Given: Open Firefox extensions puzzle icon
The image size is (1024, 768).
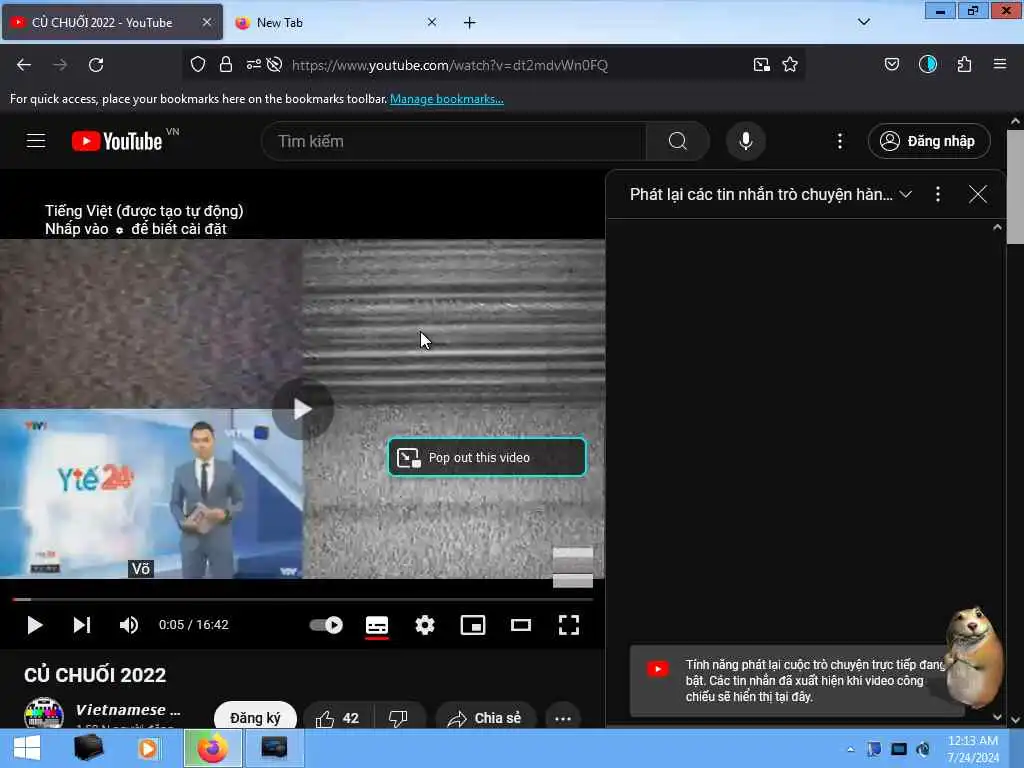Looking at the screenshot, I should [965, 64].
